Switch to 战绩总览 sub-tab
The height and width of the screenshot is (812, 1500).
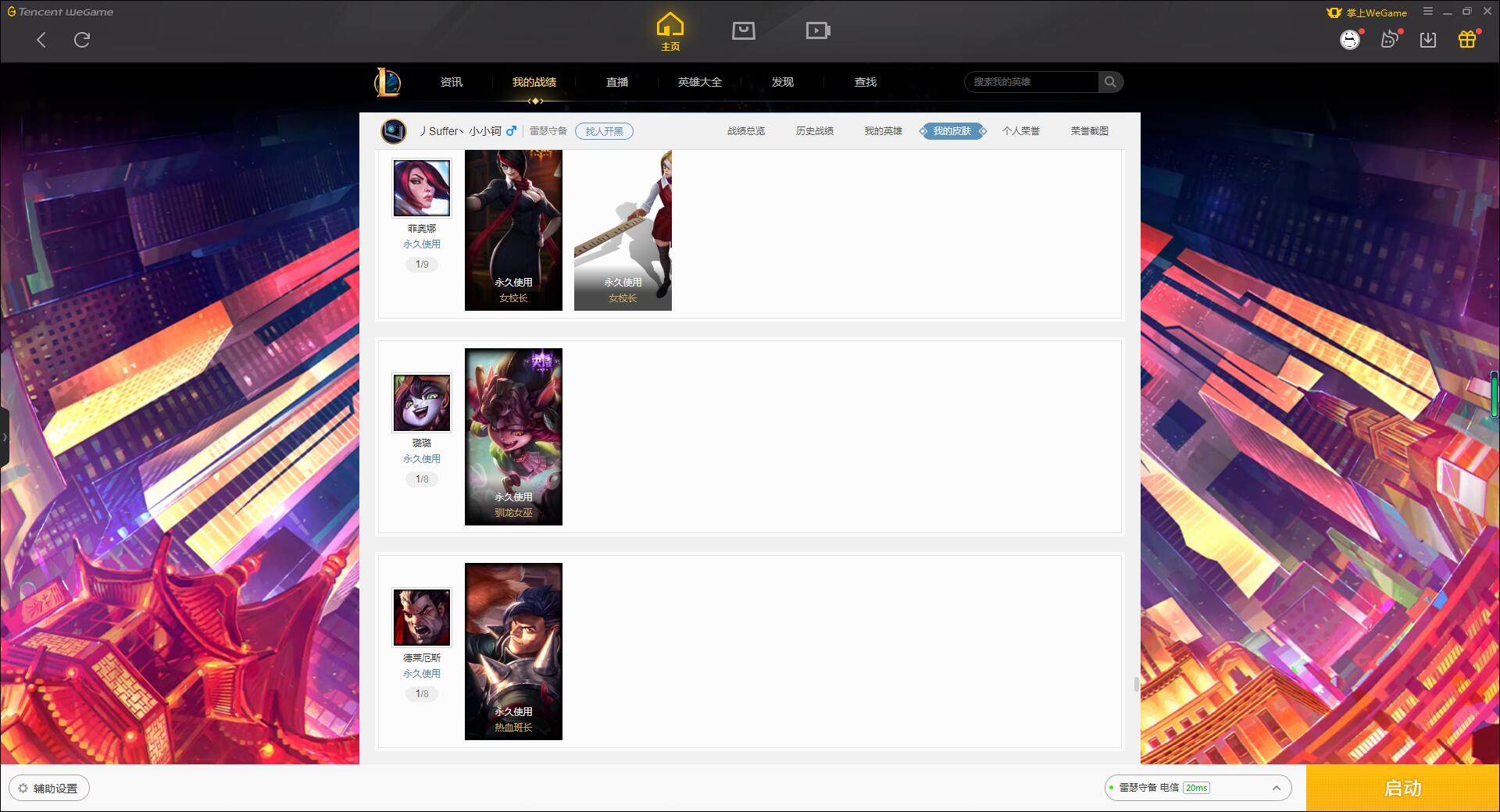pyautogui.click(x=746, y=131)
